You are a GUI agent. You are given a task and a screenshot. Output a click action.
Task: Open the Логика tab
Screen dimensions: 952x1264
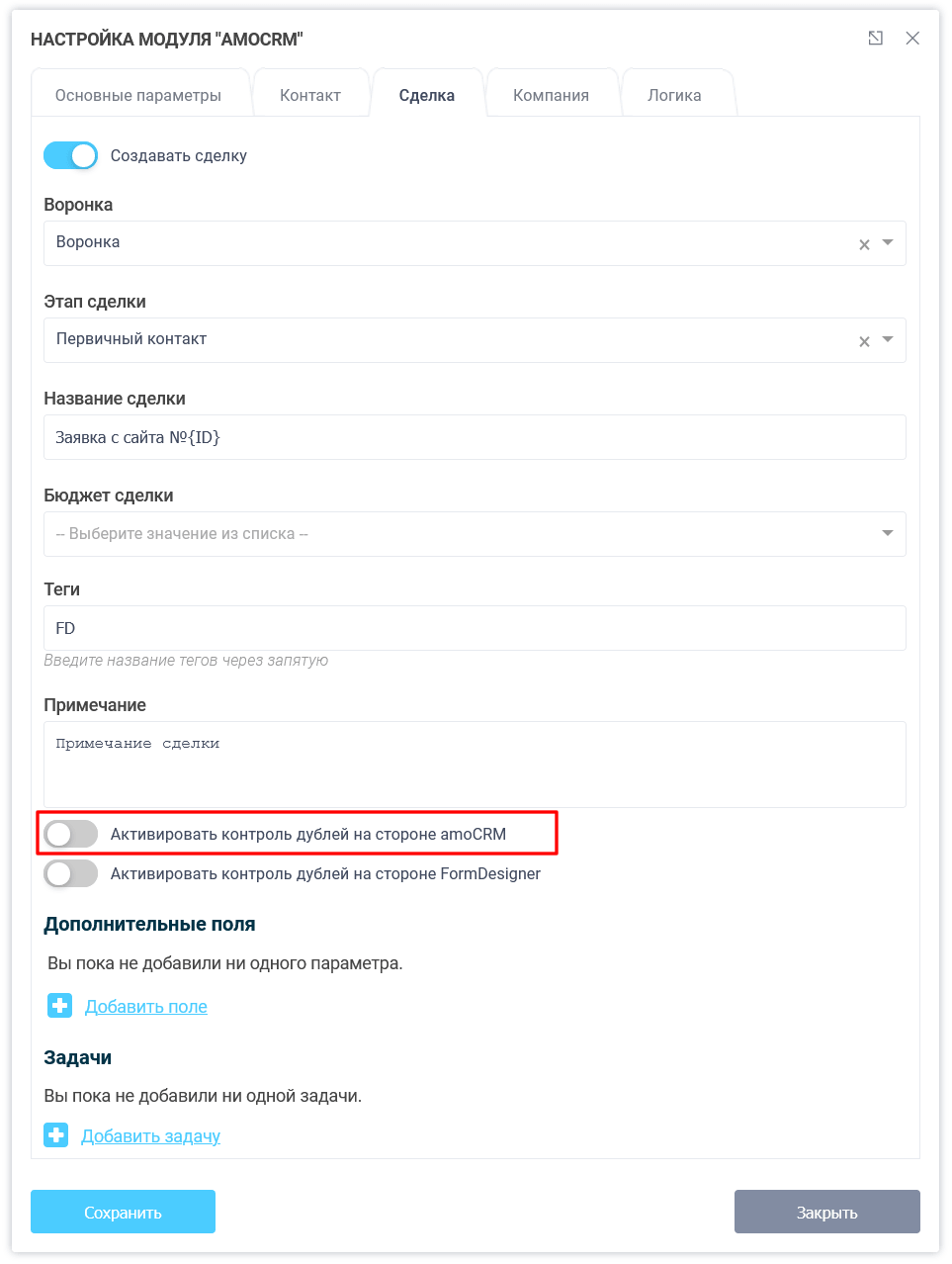(x=674, y=95)
